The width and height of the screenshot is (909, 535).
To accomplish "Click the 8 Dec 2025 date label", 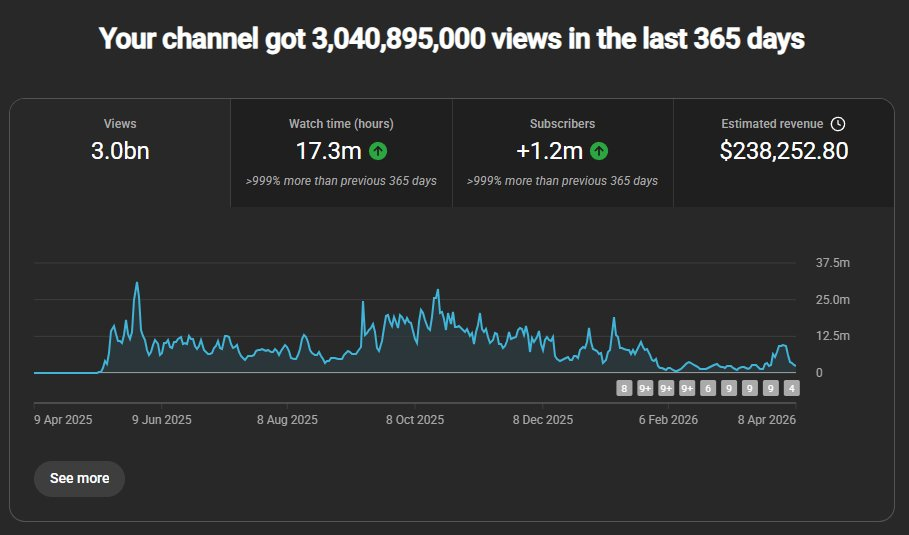I will [x=543, y=420].
